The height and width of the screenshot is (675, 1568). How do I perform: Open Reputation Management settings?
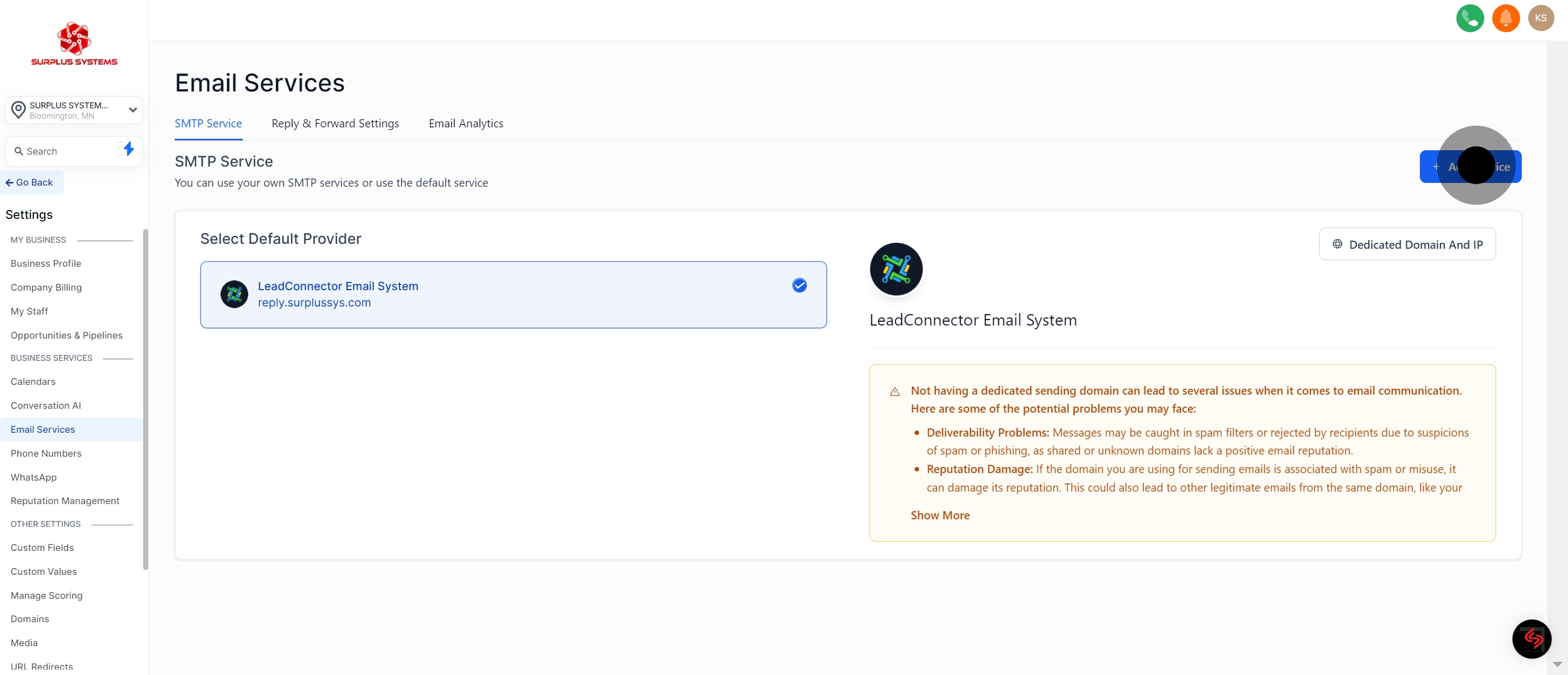(x=65, y=500)
